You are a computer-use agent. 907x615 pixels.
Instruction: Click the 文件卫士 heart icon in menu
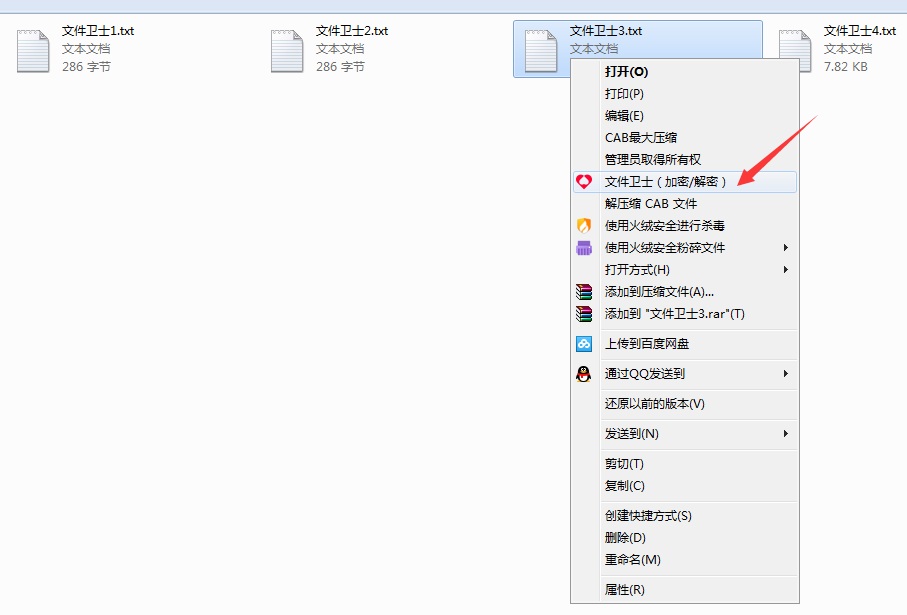[x=584, y=182]
